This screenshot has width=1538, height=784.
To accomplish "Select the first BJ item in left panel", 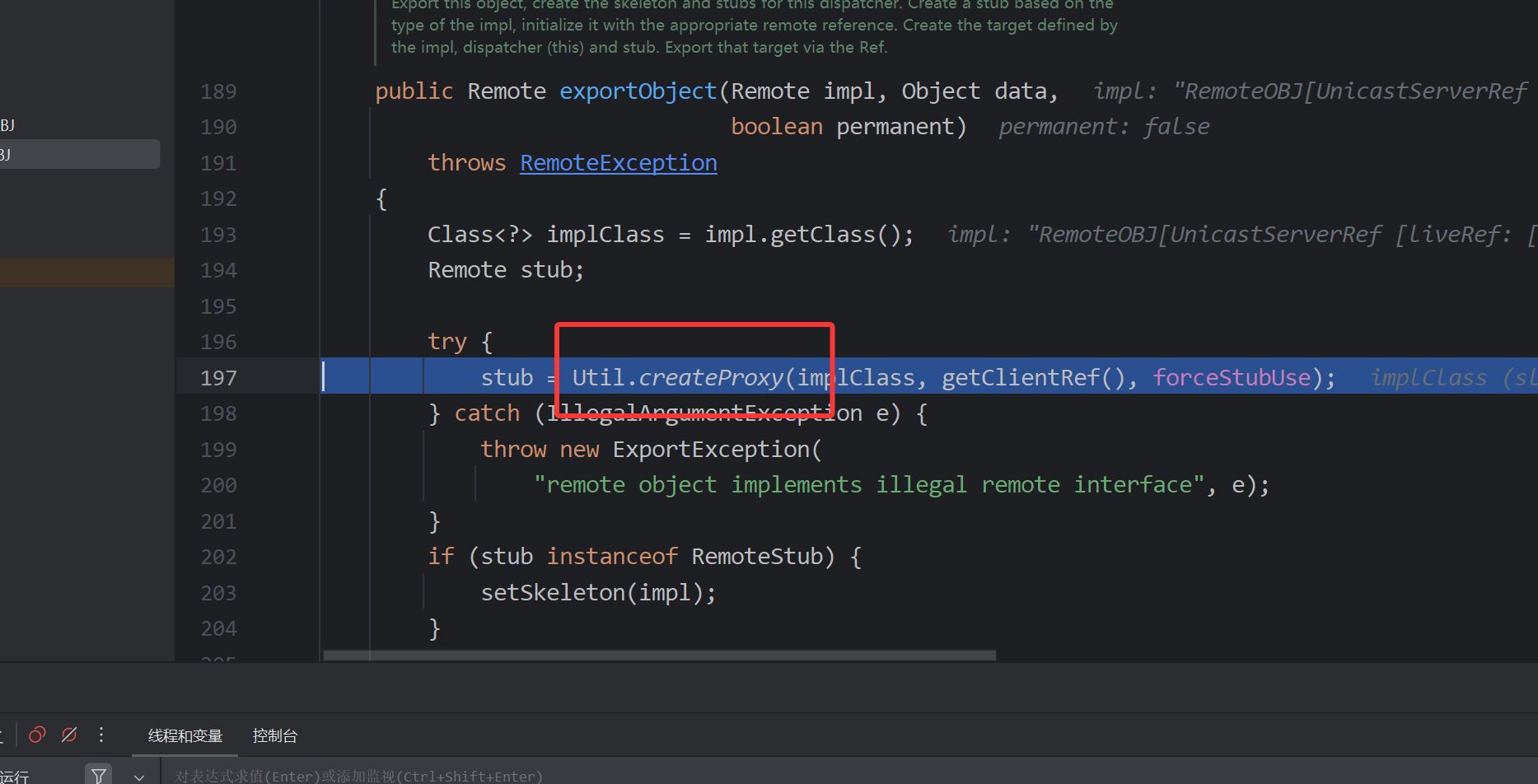I will [x=8, y=125].
